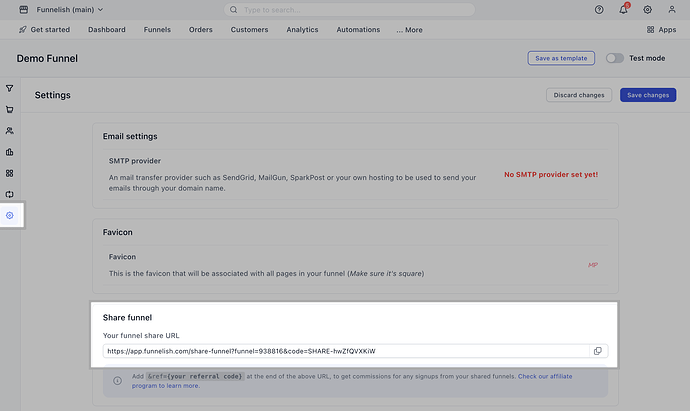Click the shopping cart sidebar icon
This screenshot has height=411, width=690.
pyautogui.click(x=9, y=110)
